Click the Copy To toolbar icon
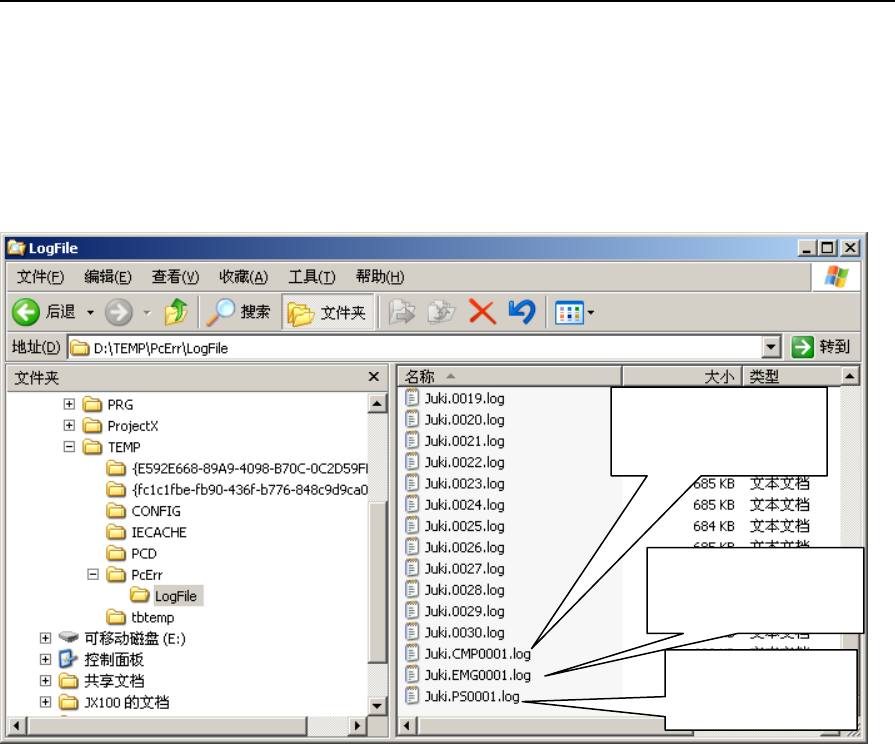This screenshot has height=744, width=895. (441, 312)
